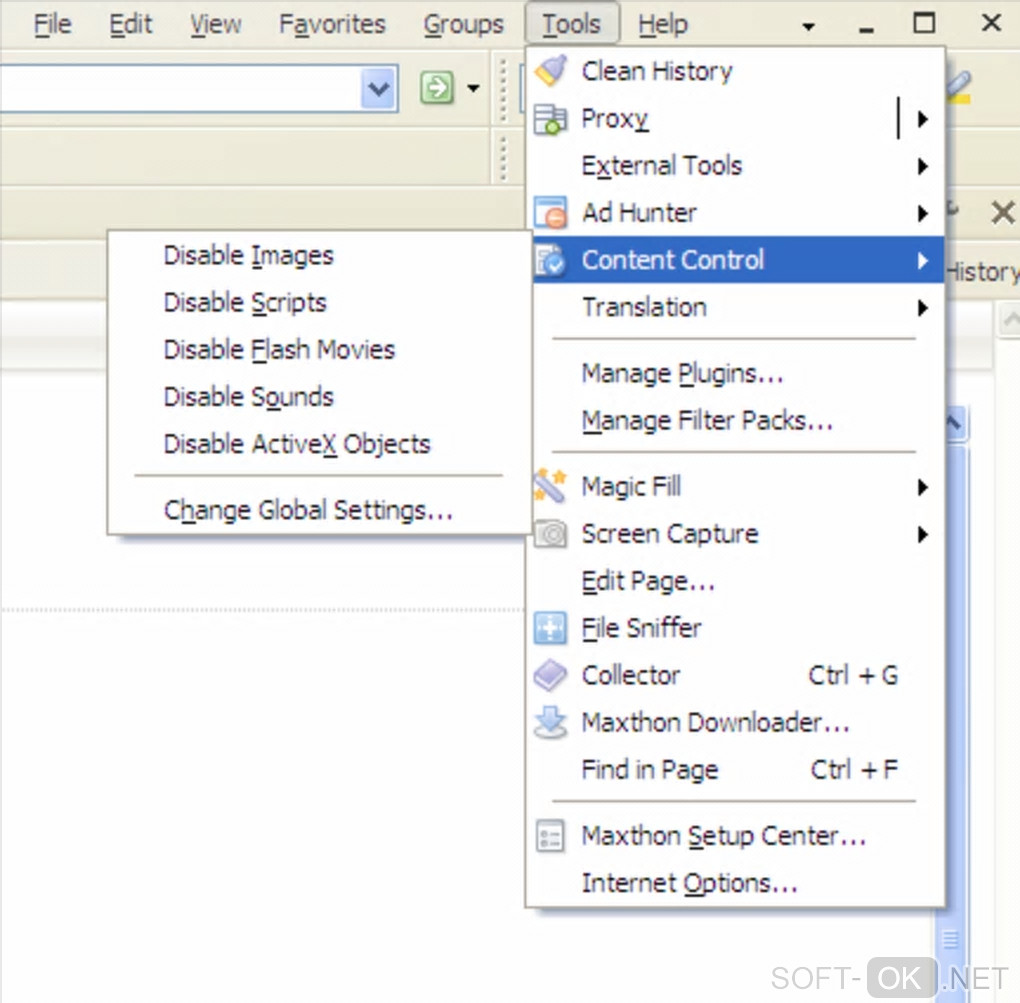Click the Maxthon Downloader icon
This screenshot has width=1020, height=1003.
(x=550, y=723)
